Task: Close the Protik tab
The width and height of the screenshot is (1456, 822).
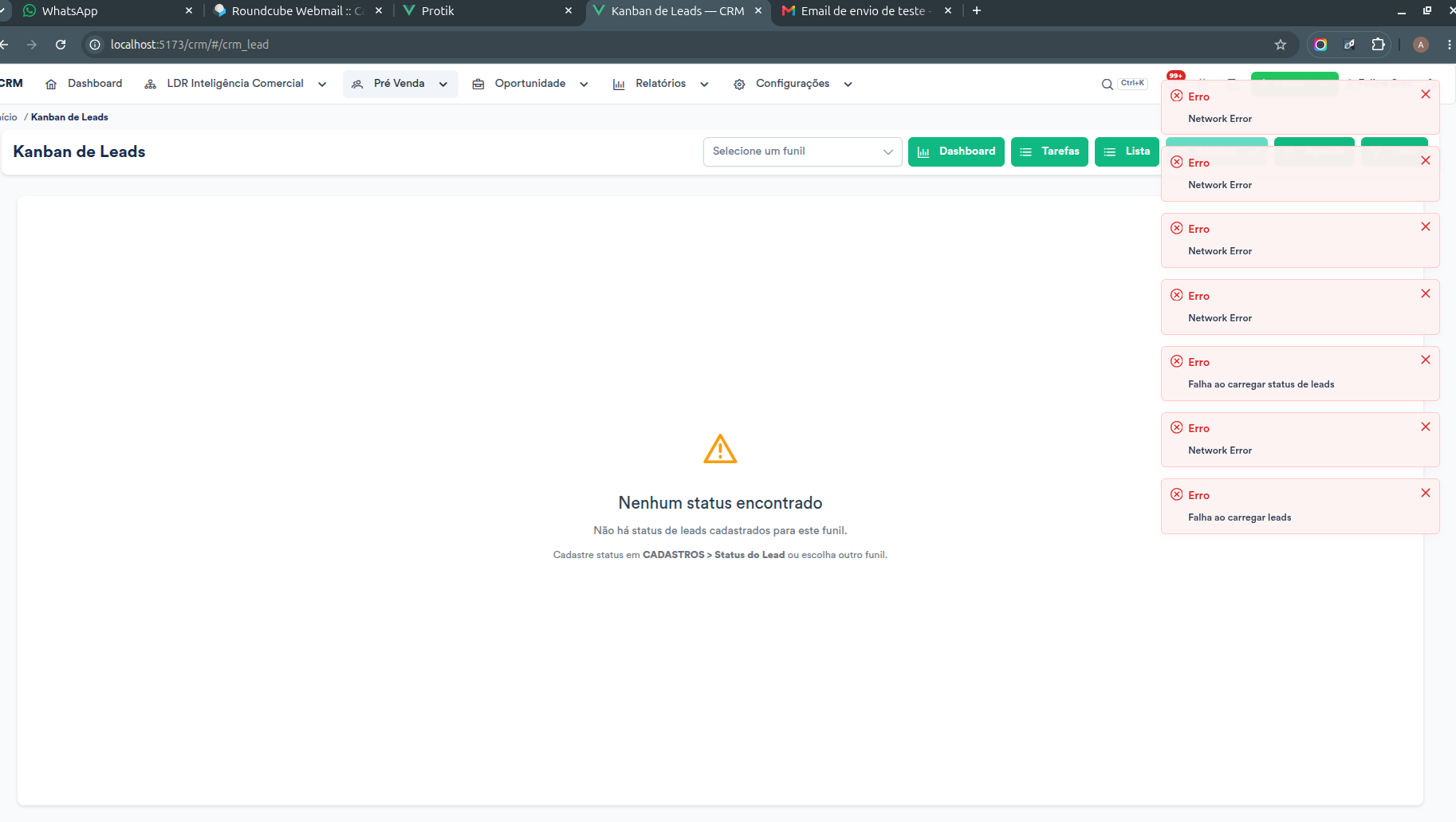Action: (569, 10)
